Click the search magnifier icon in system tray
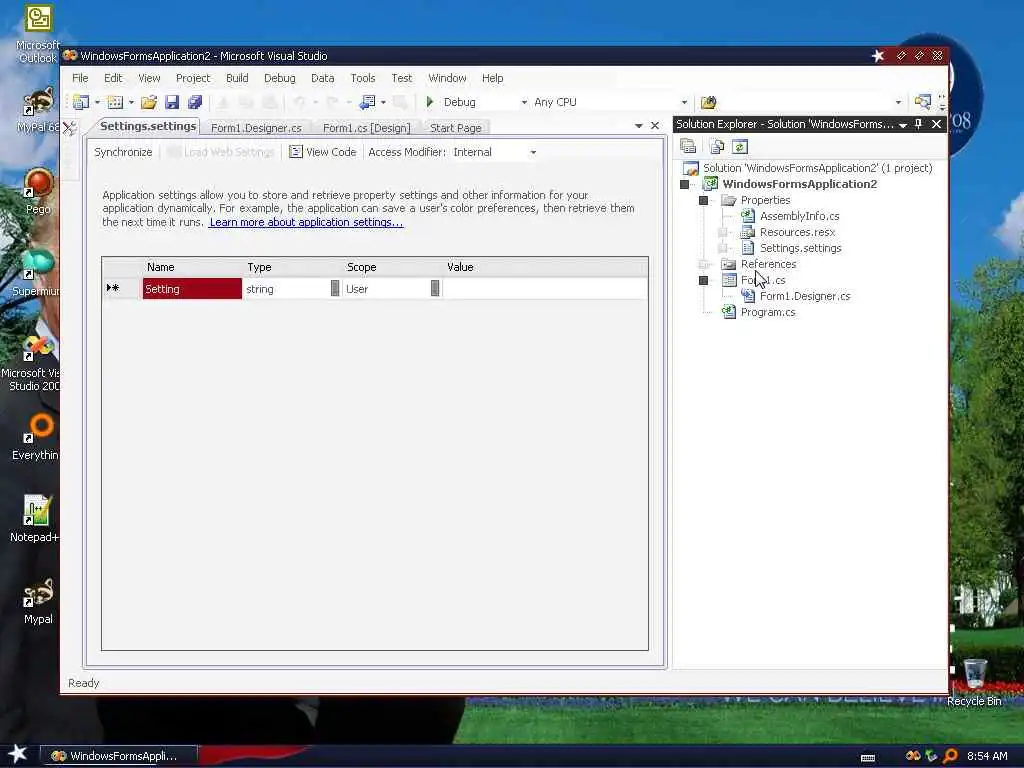The image size is (1024, 768). point(950,756)
